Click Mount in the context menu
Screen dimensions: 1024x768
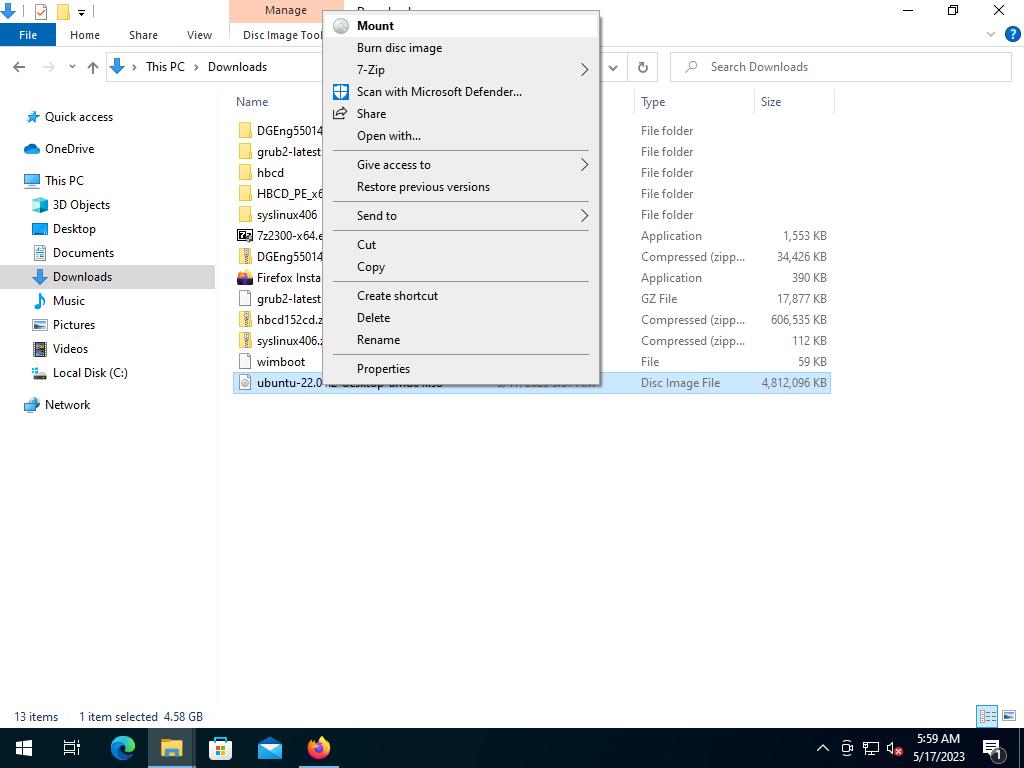(375, 26)
